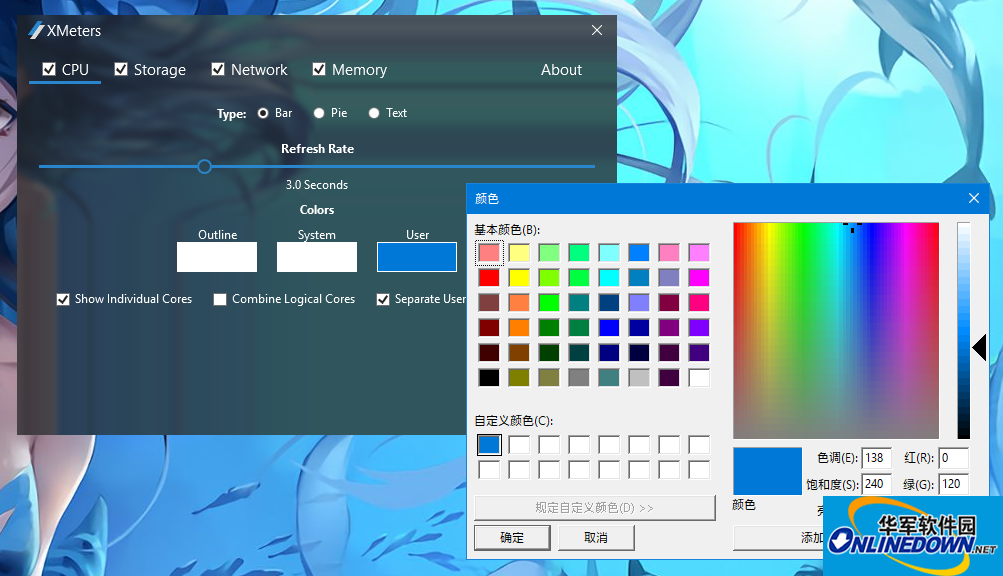Uncheck the CPU tab checkbox

(49, 69)
